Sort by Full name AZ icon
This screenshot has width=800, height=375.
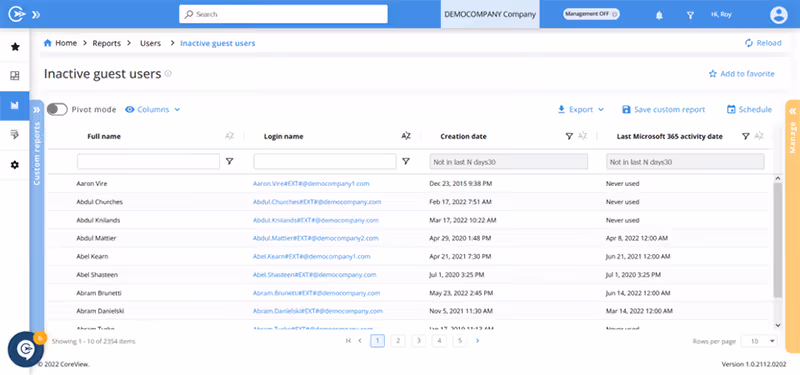(x=230, y=136)
